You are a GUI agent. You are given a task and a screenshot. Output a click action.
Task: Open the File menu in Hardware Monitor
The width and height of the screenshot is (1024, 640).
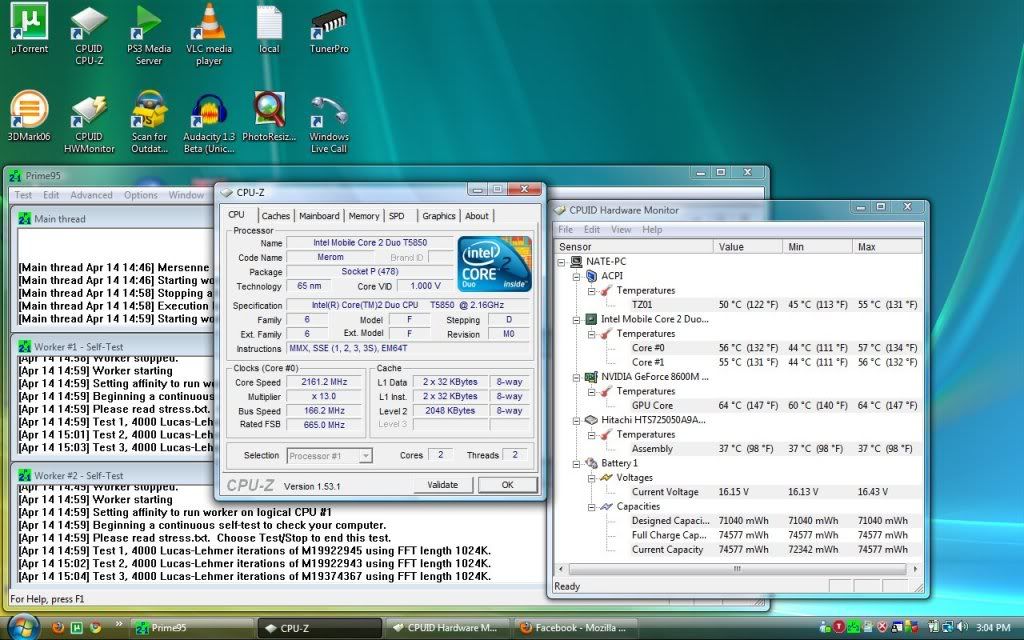pyautogui.click(x=566, y=229)
